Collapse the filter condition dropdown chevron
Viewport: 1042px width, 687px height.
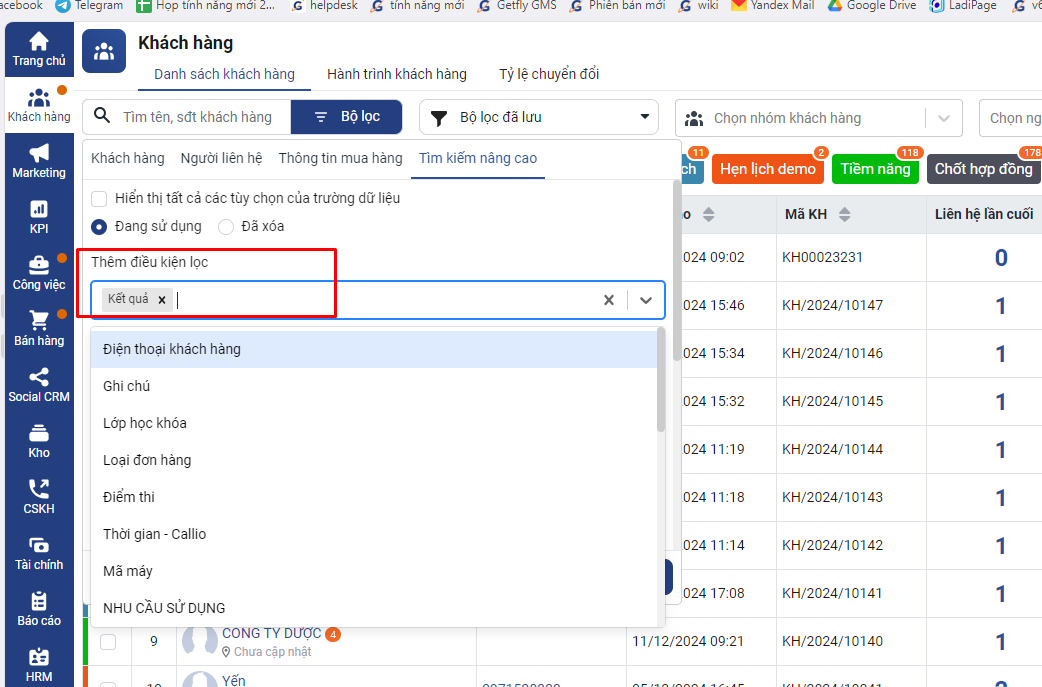pos(646,299)
